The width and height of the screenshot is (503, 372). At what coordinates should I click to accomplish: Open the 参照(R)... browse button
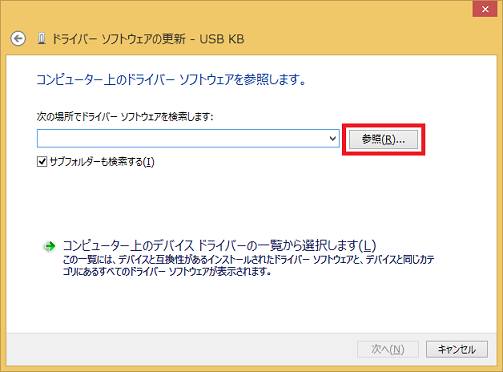pyautogui.click(x=383, y=139)
